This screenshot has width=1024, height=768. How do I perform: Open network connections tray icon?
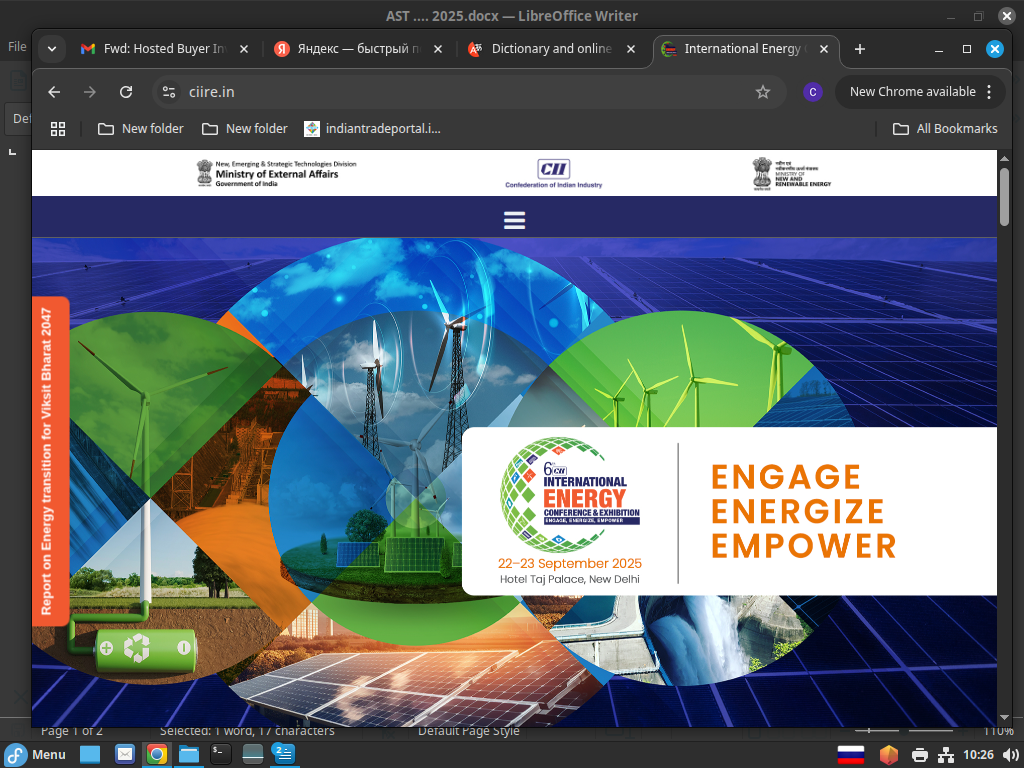(x=946, y=756)
